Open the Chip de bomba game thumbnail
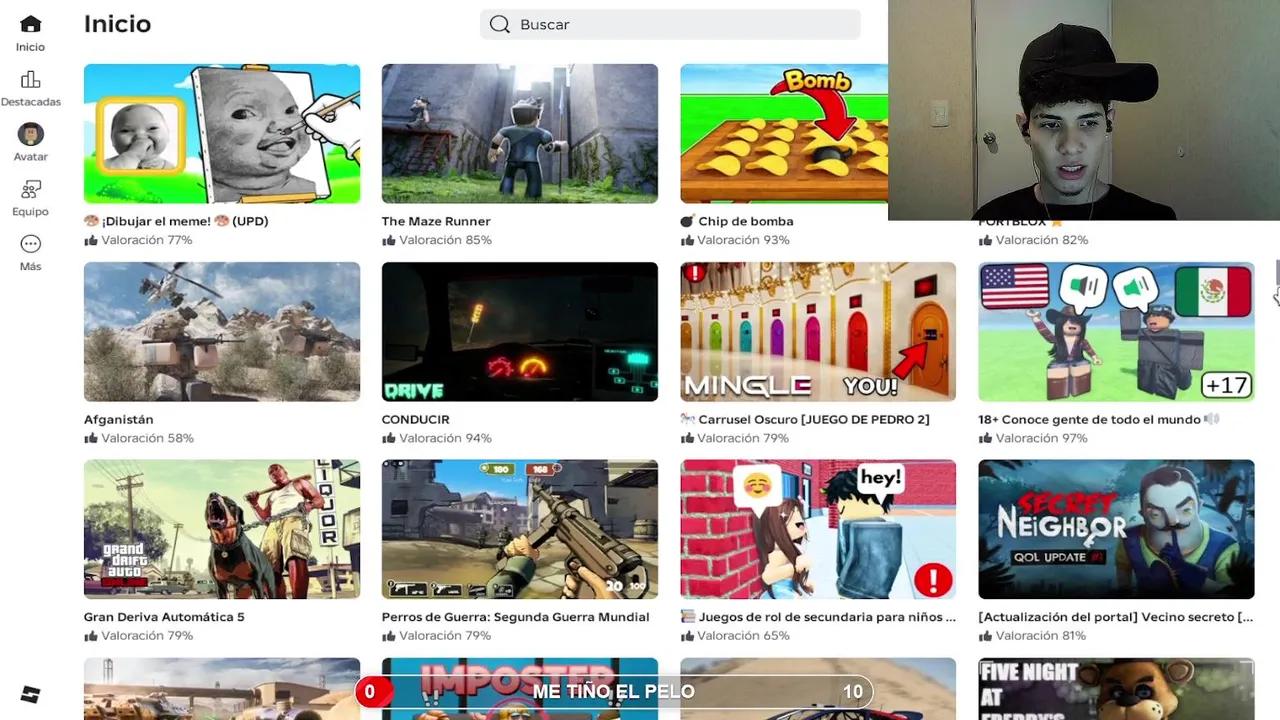This screenshot has height=720, width=1280. tap(784, 133)
